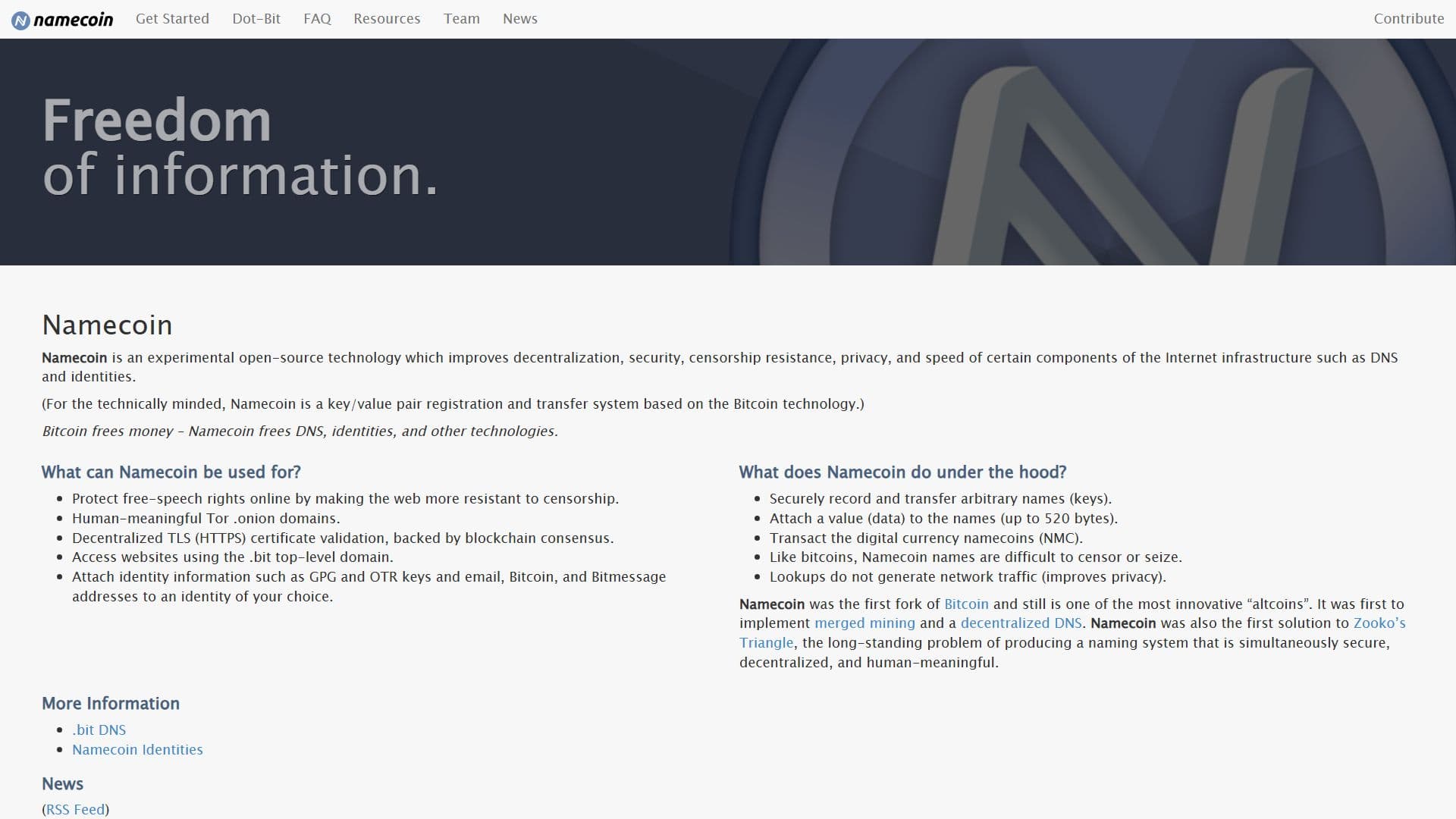Click 'Attach identity information such as GPG' bullet
The image size is (1456, 819).
click(x=369, y=587)
